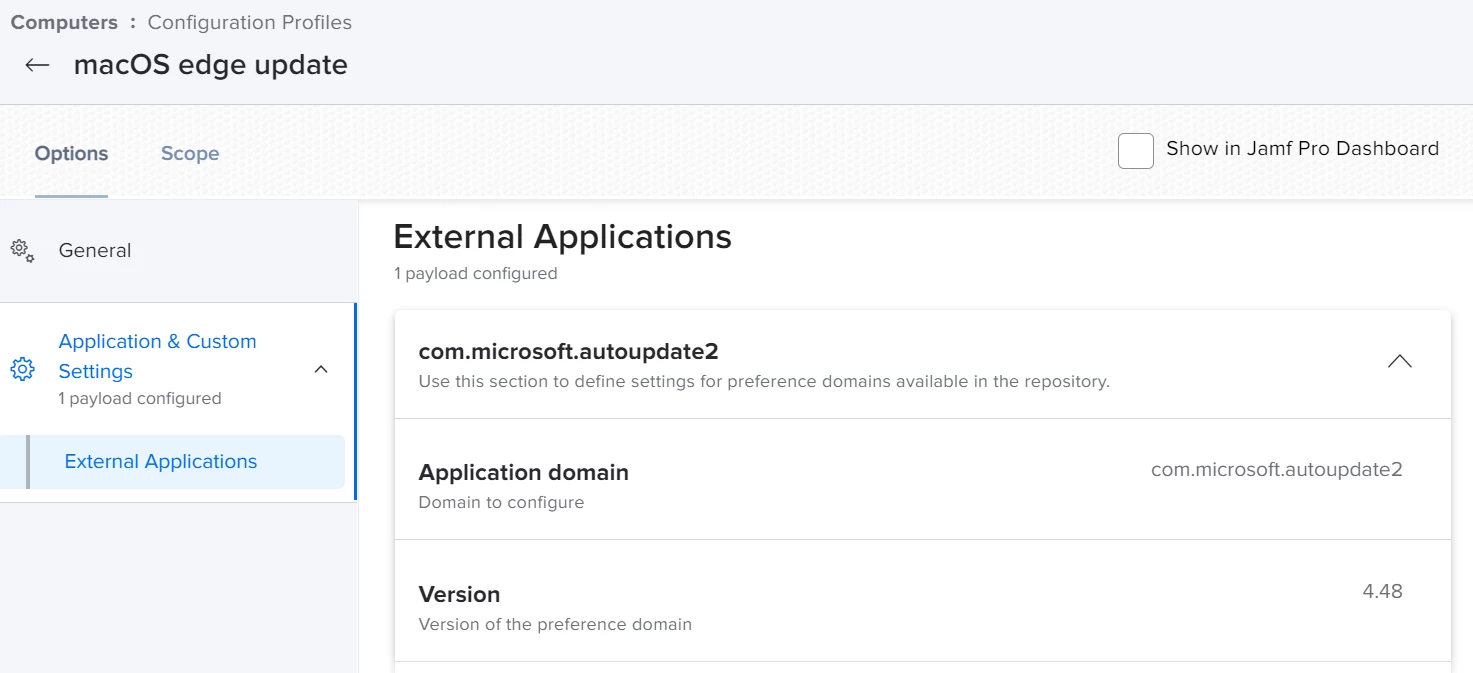Switch to the Scope tab
Screen dimensions: 1473x673
tap(190, 153)
